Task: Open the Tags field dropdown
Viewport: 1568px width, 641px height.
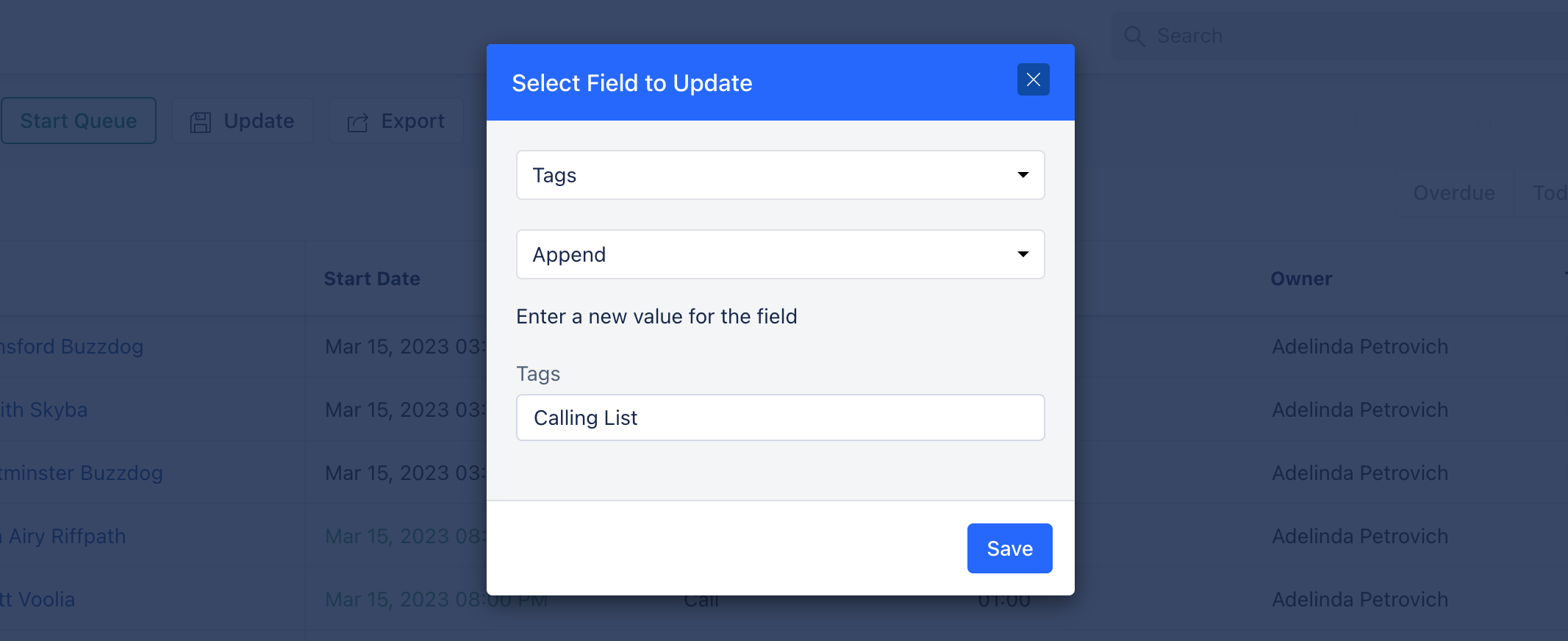Action: click(780, 175)
